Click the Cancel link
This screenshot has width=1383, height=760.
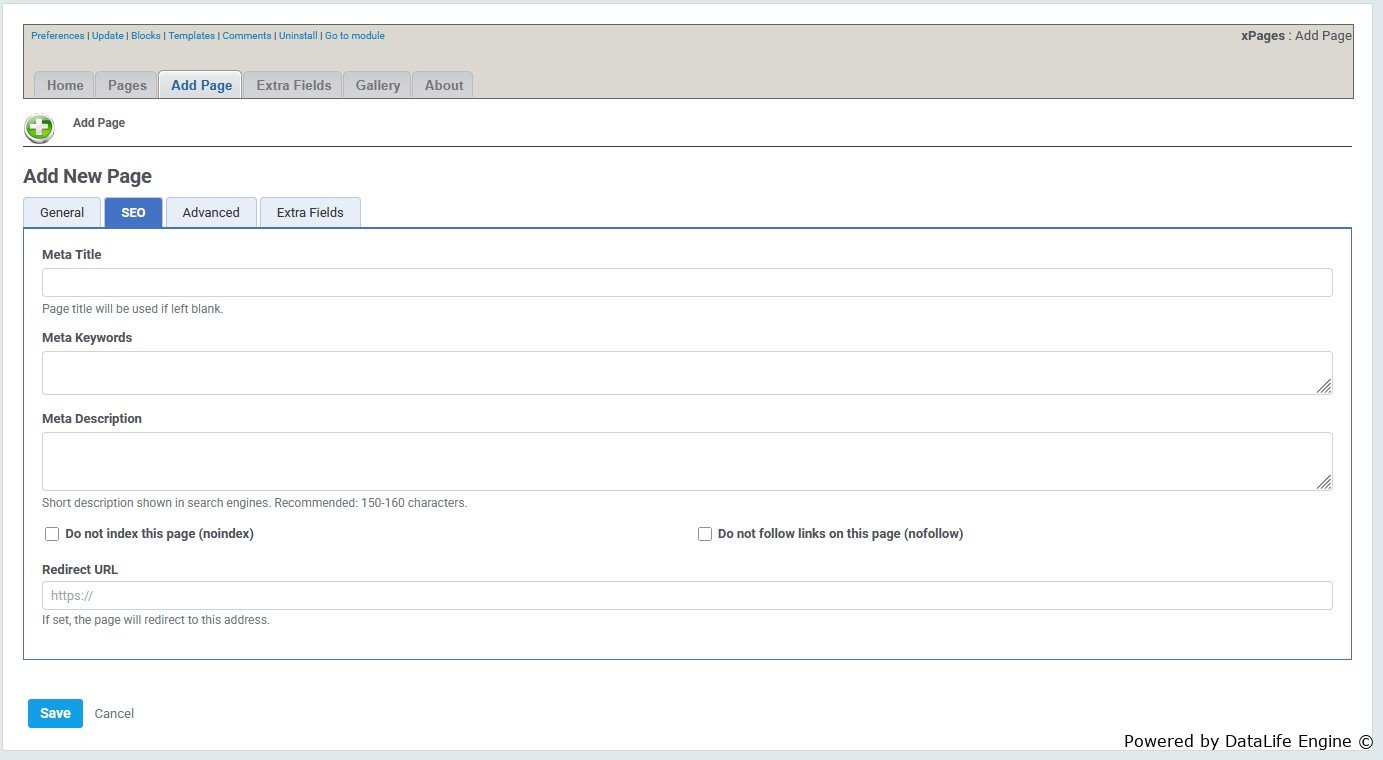114,714
